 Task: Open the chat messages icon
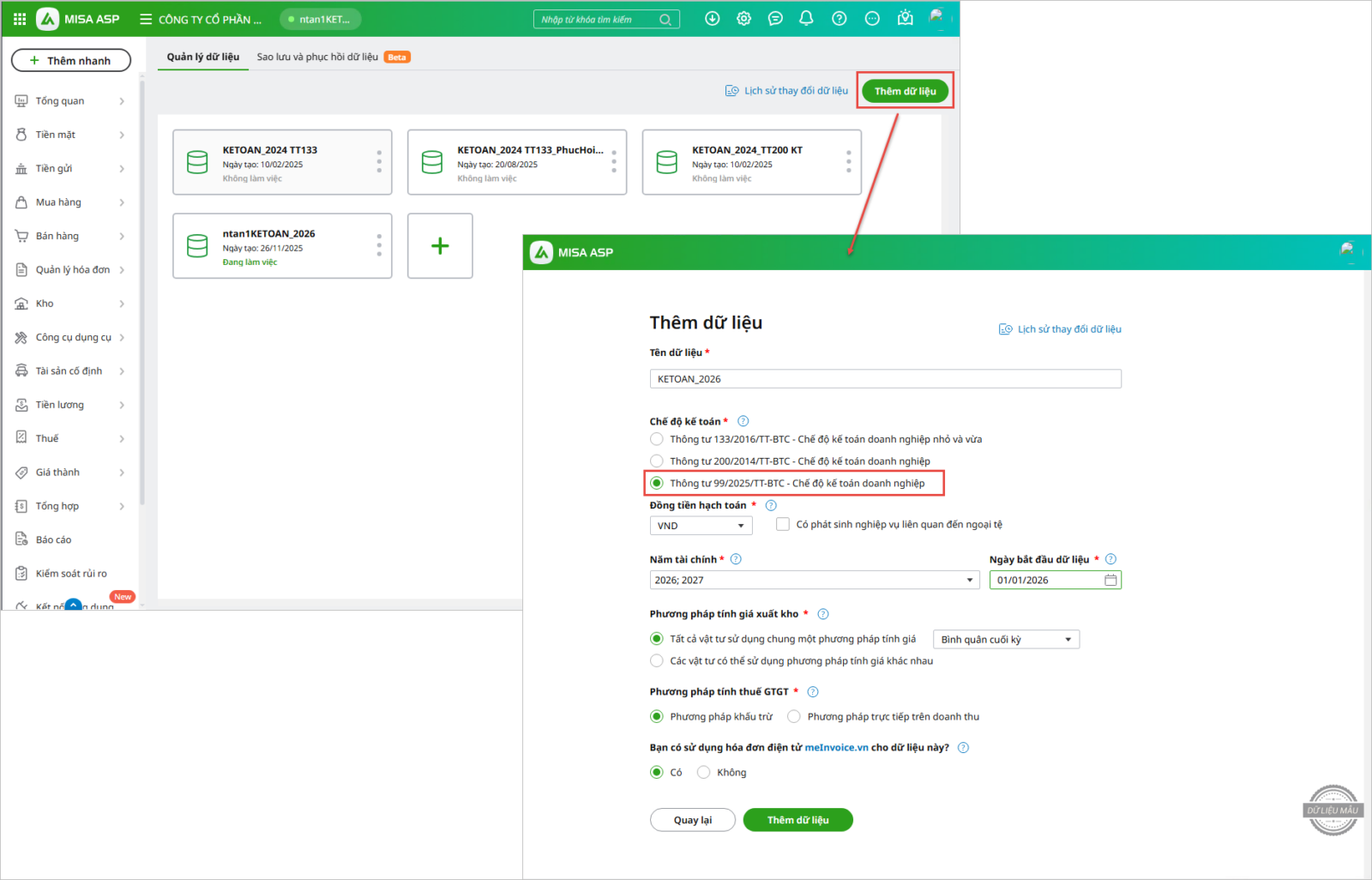point(775,18)
